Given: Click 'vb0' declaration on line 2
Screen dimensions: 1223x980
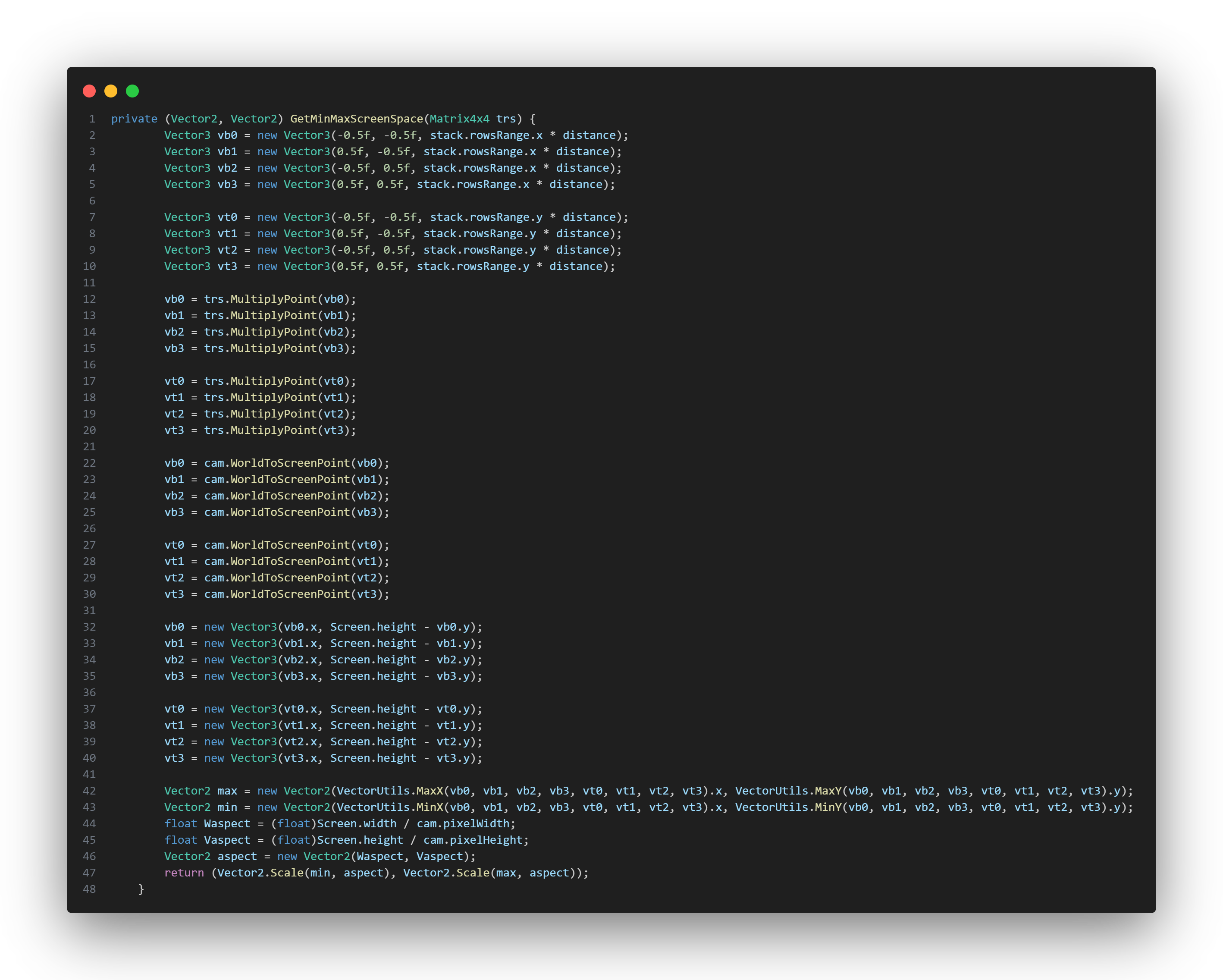Looking at the screenshot, I should tap(227, 135).
